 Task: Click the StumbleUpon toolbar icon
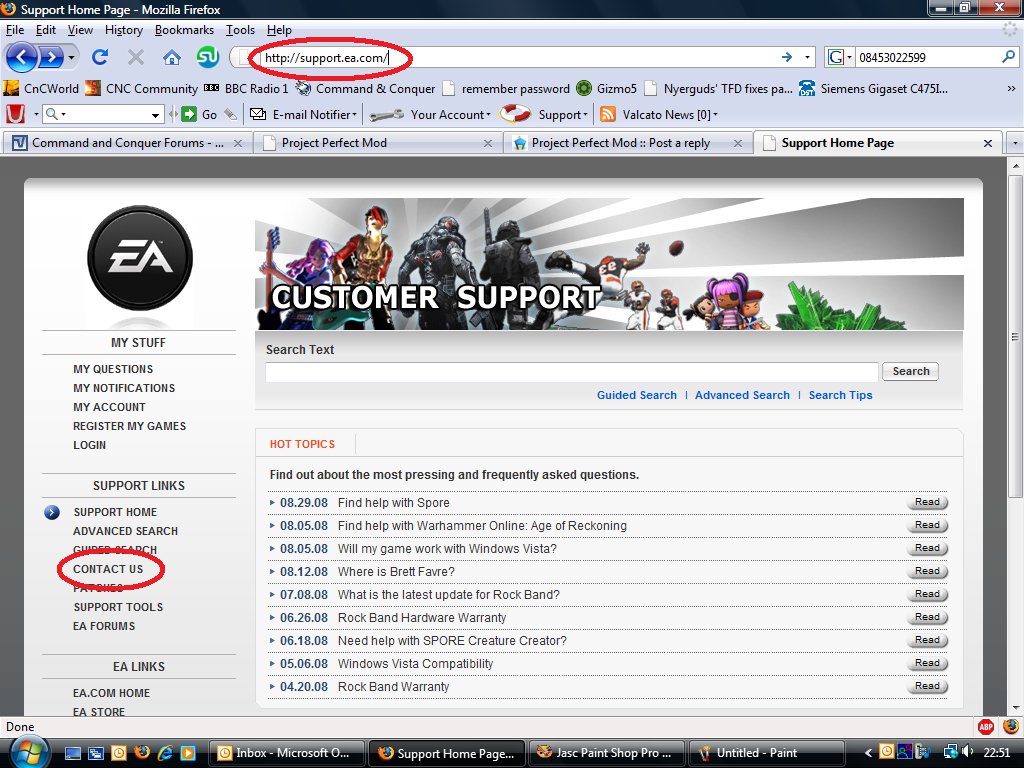(208, 57)
